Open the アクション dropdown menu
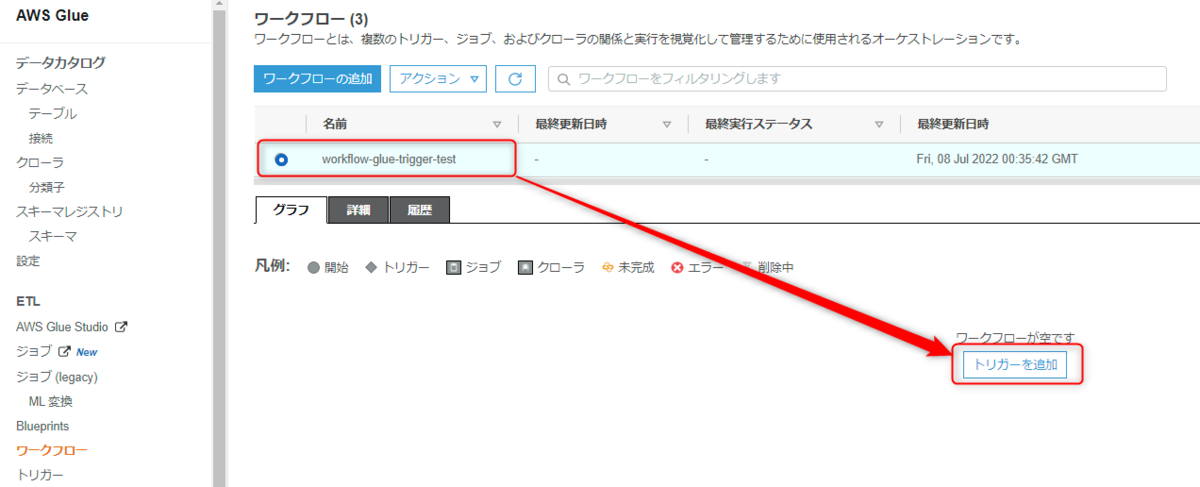 [x=437, y=79]
